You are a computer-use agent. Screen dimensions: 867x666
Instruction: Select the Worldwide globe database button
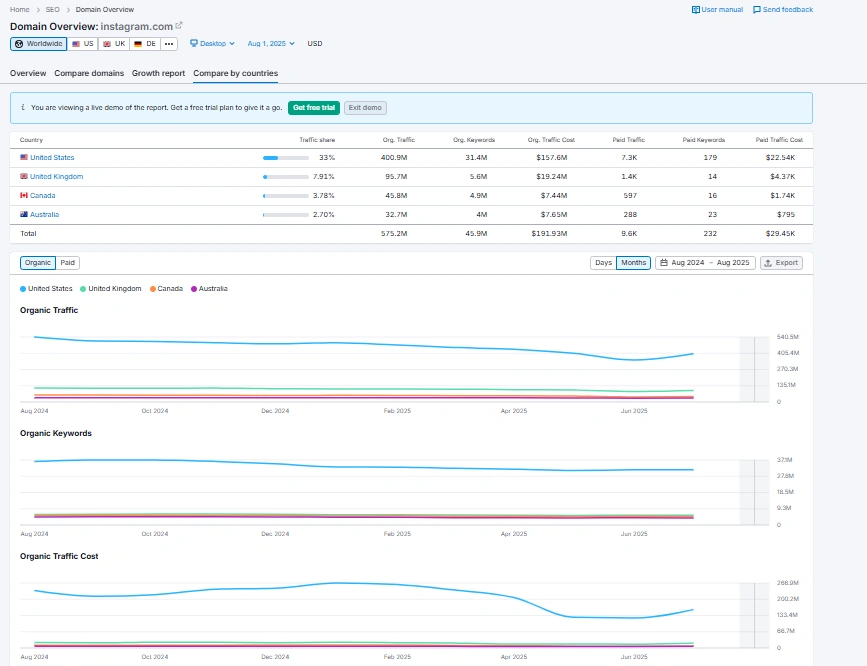click(x=38, y=44)
